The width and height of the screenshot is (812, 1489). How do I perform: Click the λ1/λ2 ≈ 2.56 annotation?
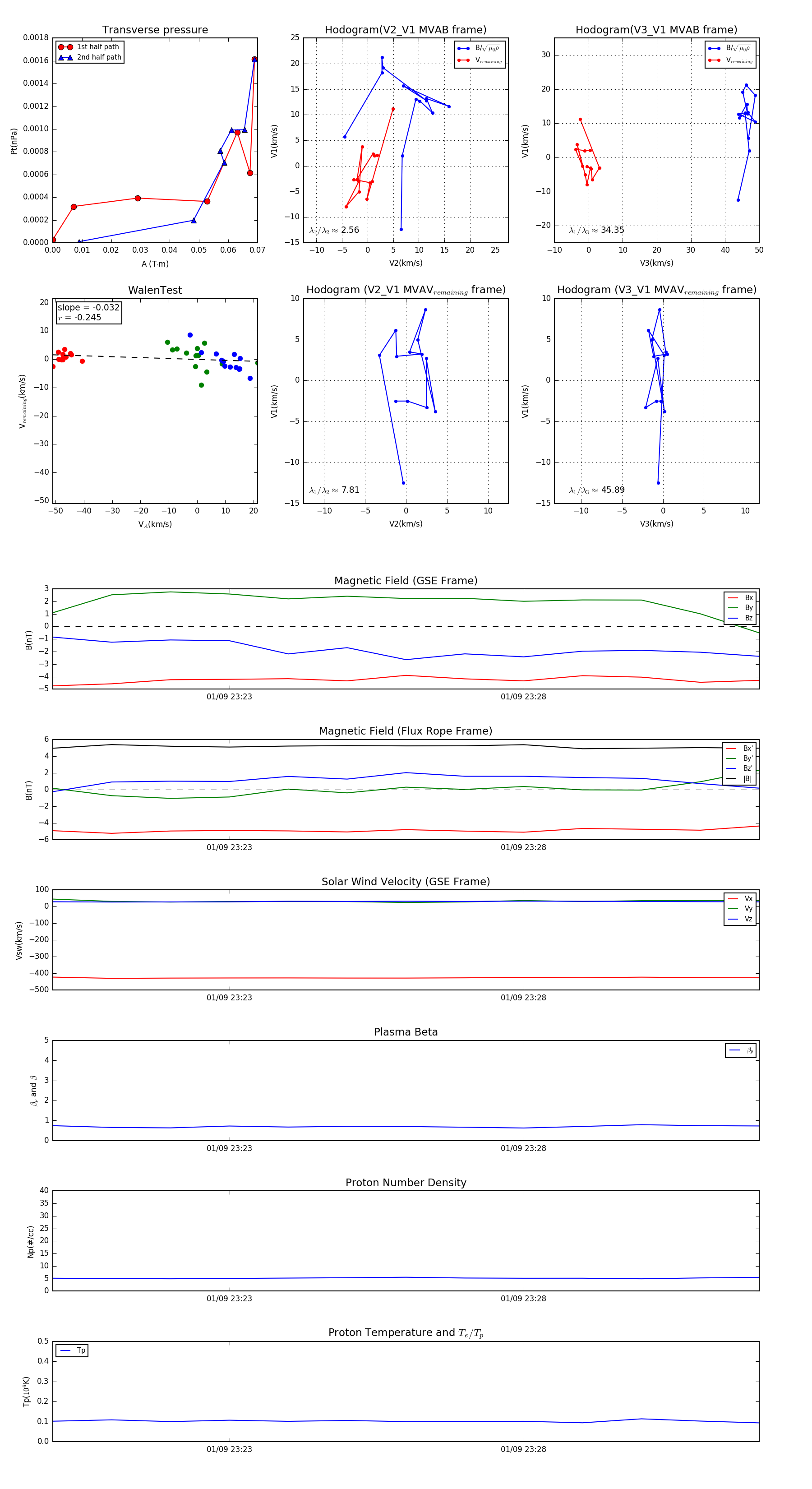(x=334, y=230)
